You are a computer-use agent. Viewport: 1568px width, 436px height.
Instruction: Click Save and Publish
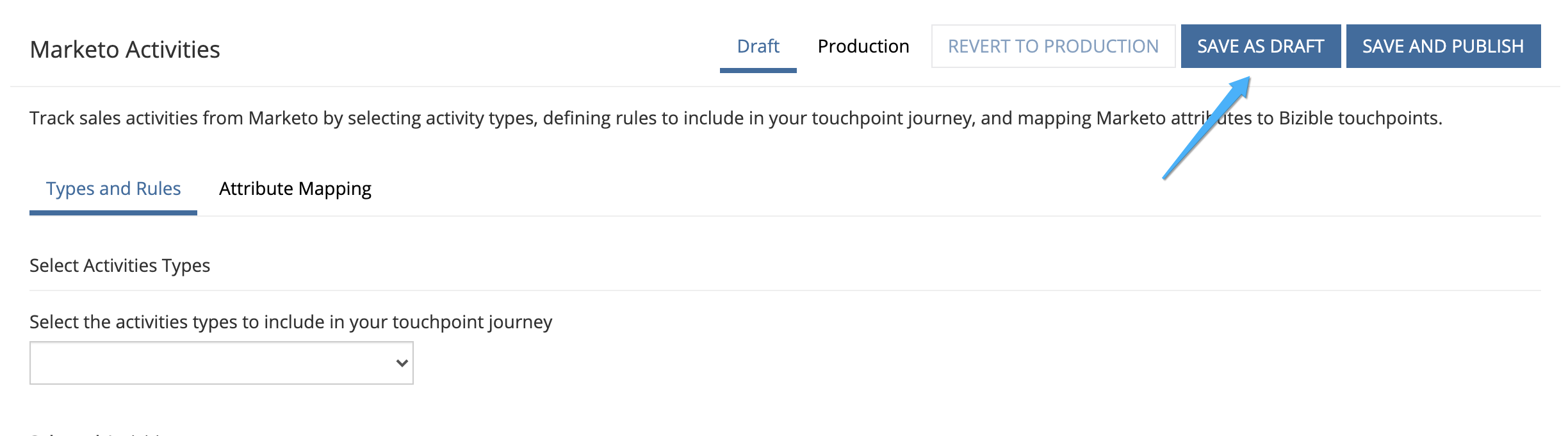(1443, 46)
